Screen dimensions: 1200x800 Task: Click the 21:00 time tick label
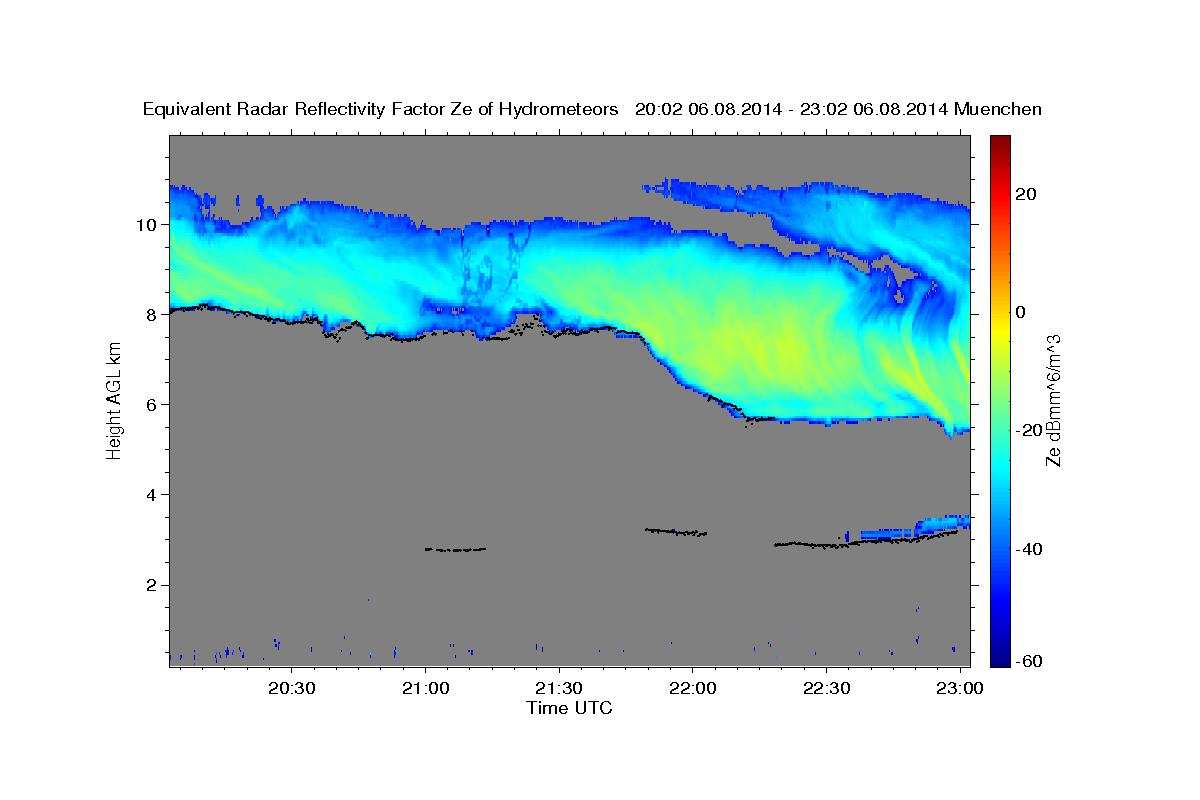425,689
